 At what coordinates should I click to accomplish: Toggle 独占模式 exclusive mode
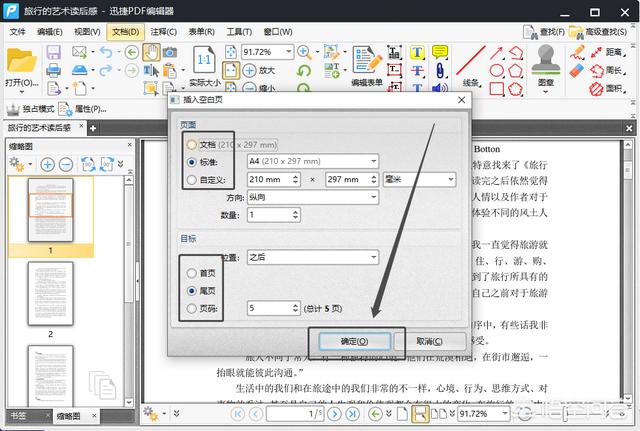tap(31, 109)
